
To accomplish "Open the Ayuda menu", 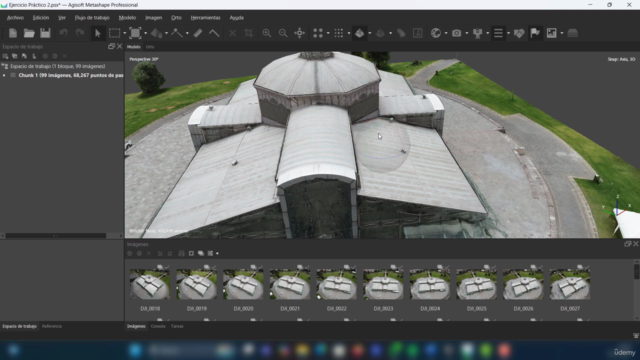I will coord(236,18).
